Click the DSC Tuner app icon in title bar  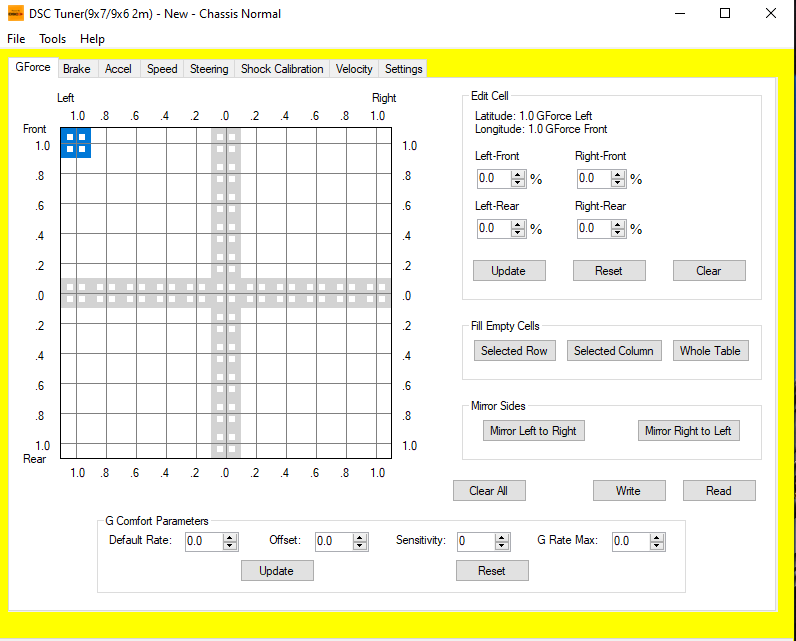point(15,14)
